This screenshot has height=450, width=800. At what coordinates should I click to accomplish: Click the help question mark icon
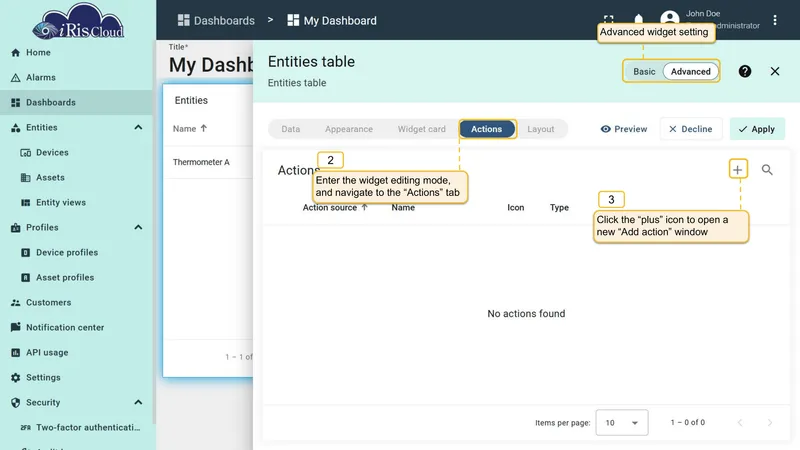(x=744, y=71)
